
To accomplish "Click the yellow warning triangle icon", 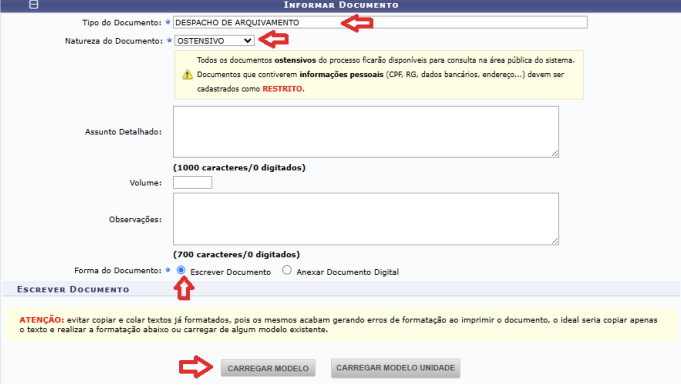I will (x=187, y=75).
